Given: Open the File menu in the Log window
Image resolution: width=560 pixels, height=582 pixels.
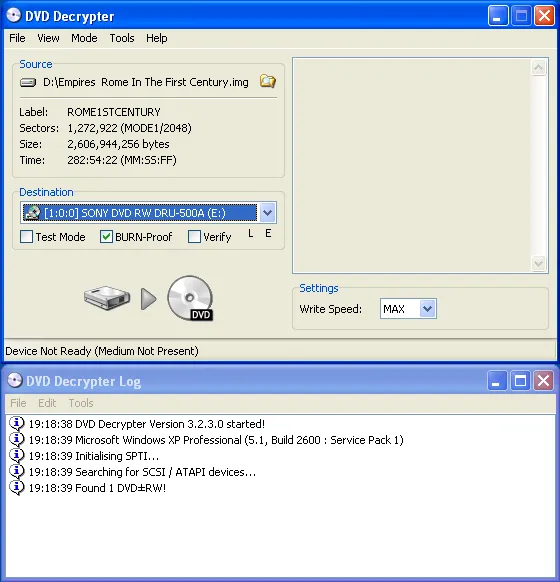Looking at the screenshot, I should pyautogui.click(x=18, y=403).
